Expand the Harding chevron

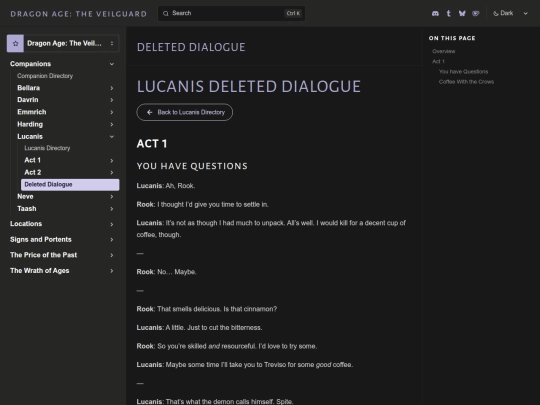112,124
